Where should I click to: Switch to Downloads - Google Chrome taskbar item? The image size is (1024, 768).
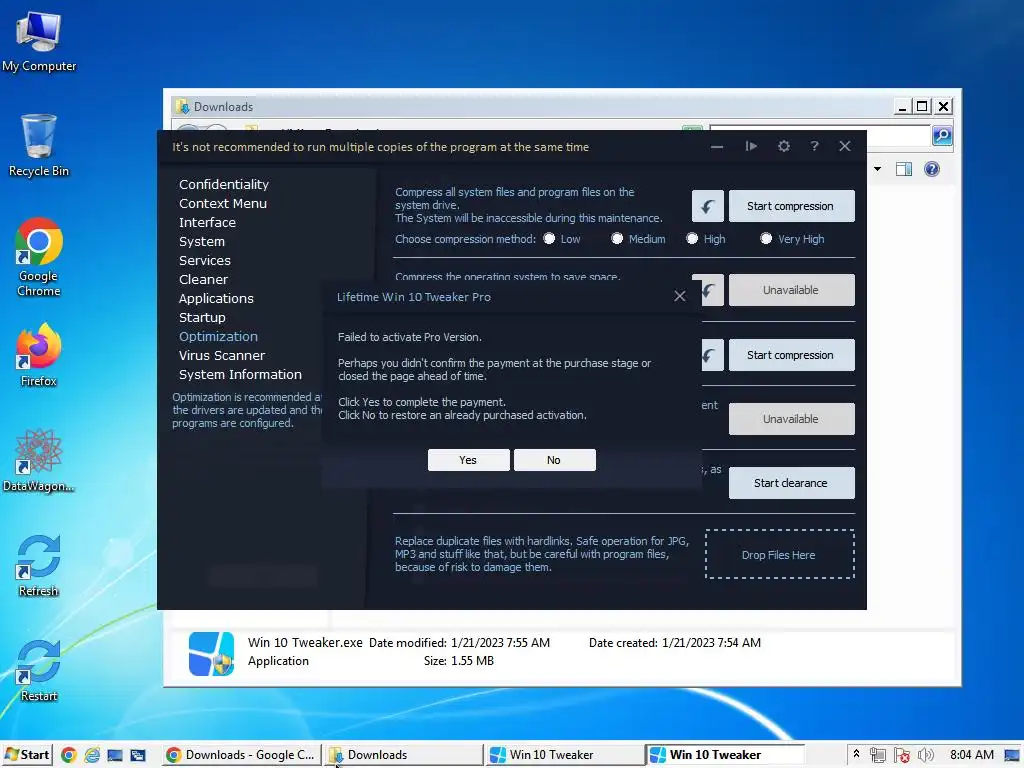pyautogui.click(x=240, y=755)
